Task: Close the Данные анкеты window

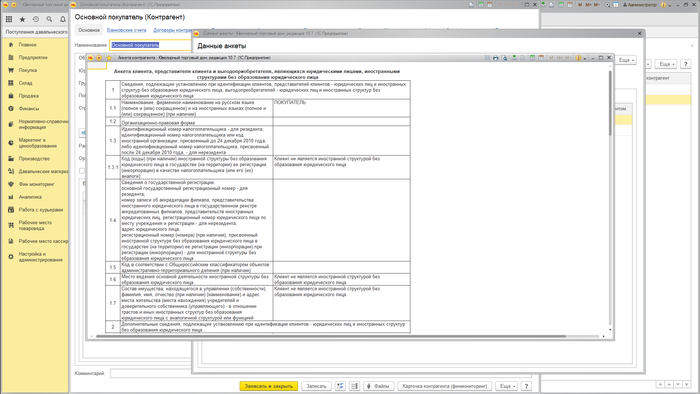Action: point(639,33)
